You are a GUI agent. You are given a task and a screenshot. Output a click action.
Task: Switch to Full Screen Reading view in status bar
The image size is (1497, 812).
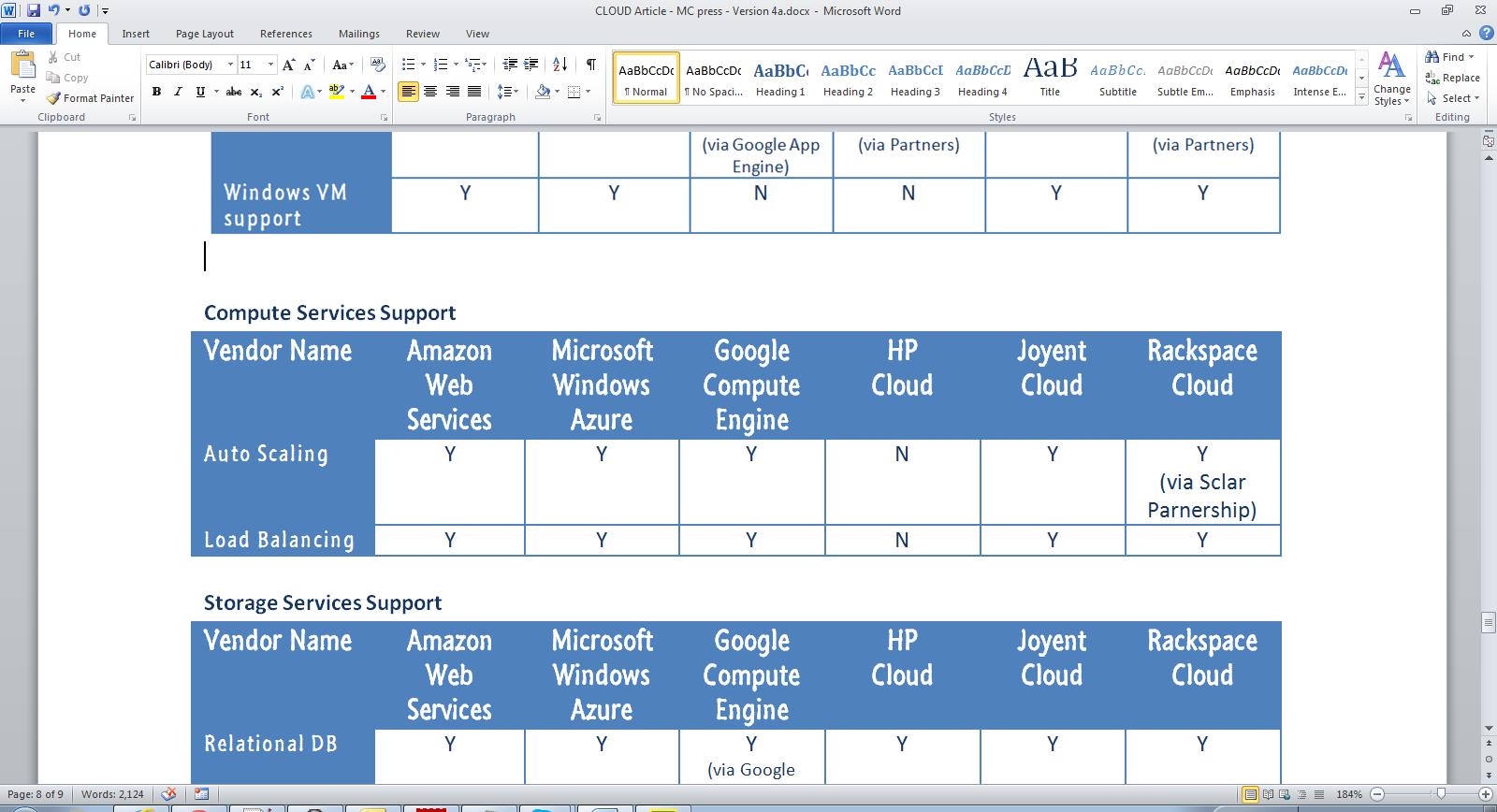tap(1267, 795)
